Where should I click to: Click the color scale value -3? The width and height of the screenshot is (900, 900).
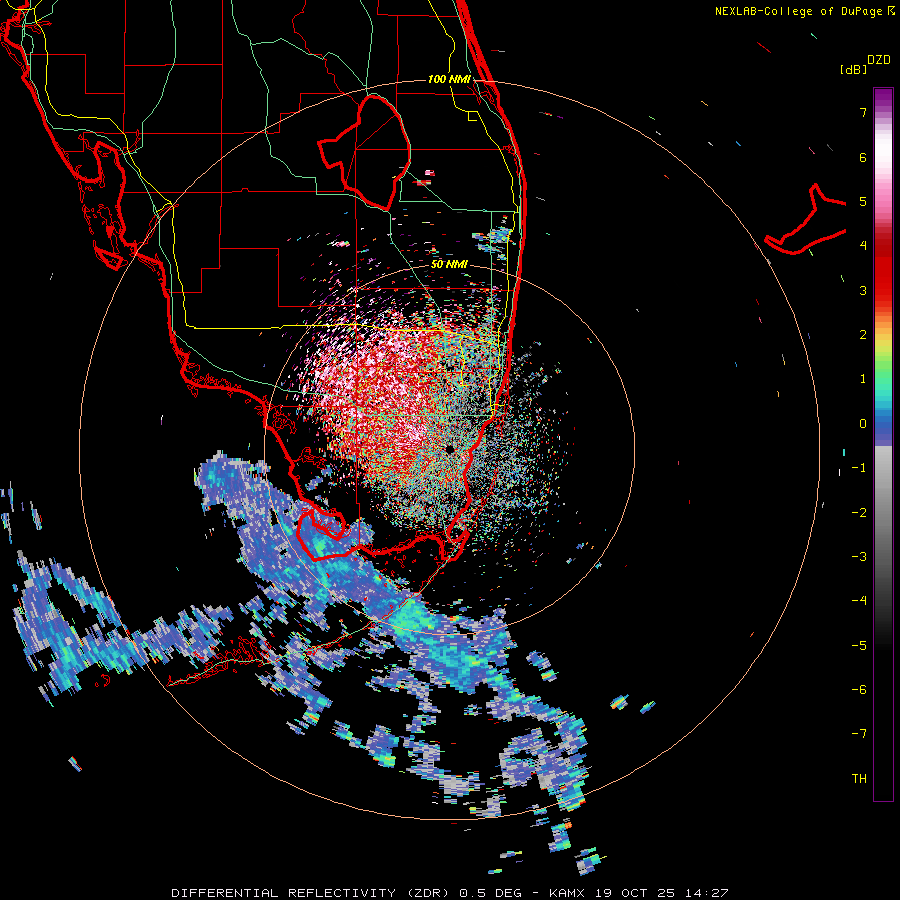(x=859, y=557)
